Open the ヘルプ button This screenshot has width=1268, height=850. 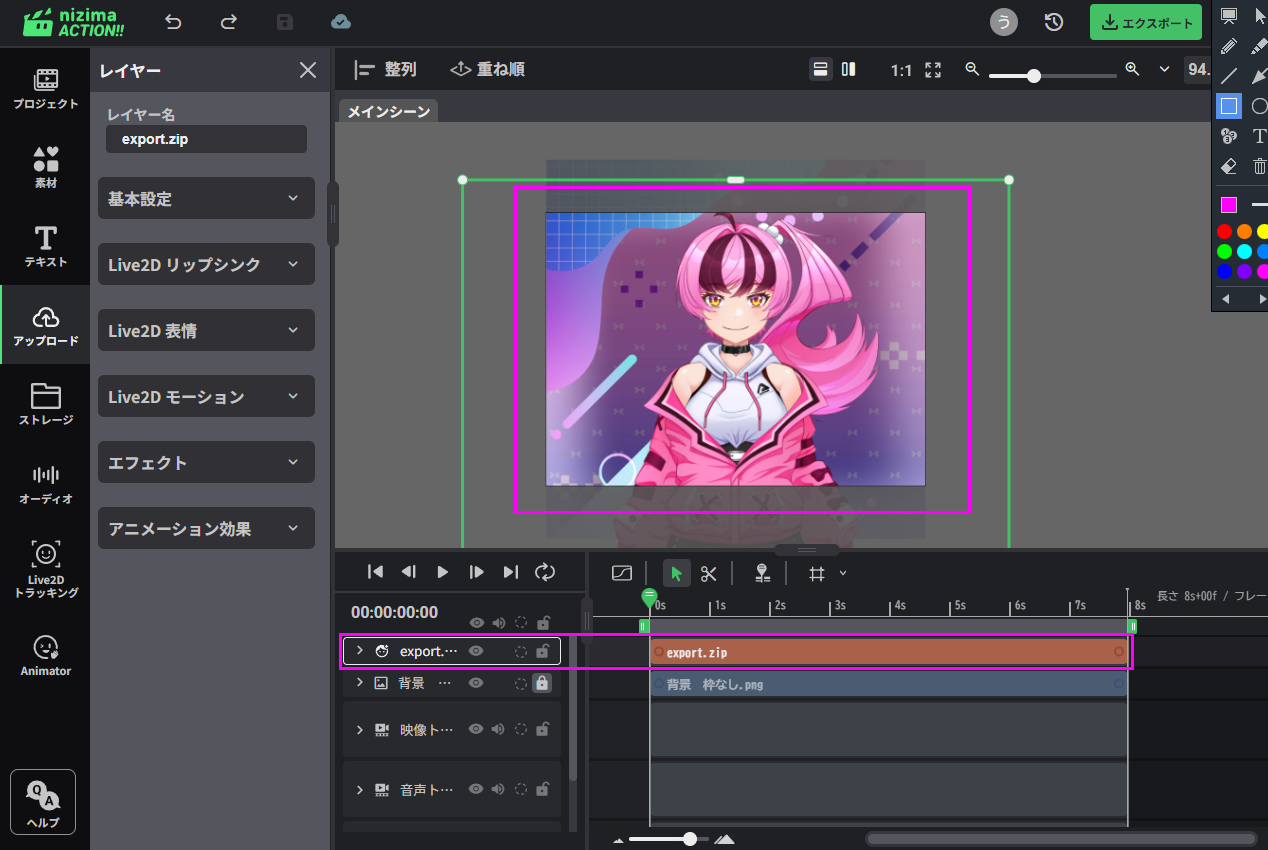(43, 802)
